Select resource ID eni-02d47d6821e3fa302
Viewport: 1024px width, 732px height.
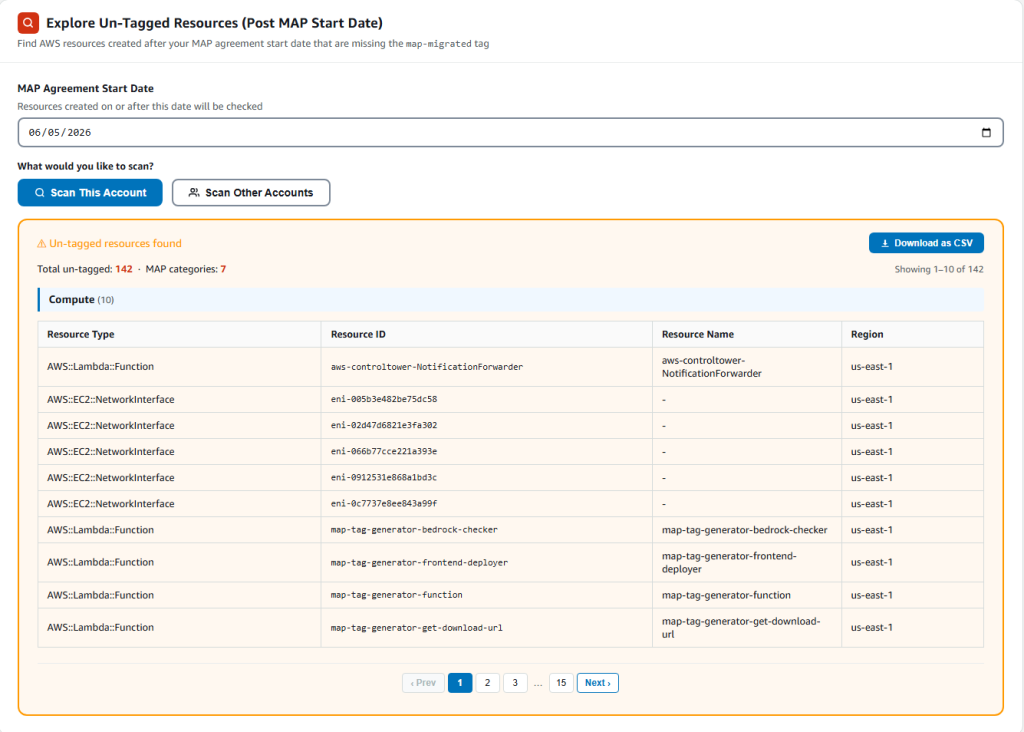(384, 425)
